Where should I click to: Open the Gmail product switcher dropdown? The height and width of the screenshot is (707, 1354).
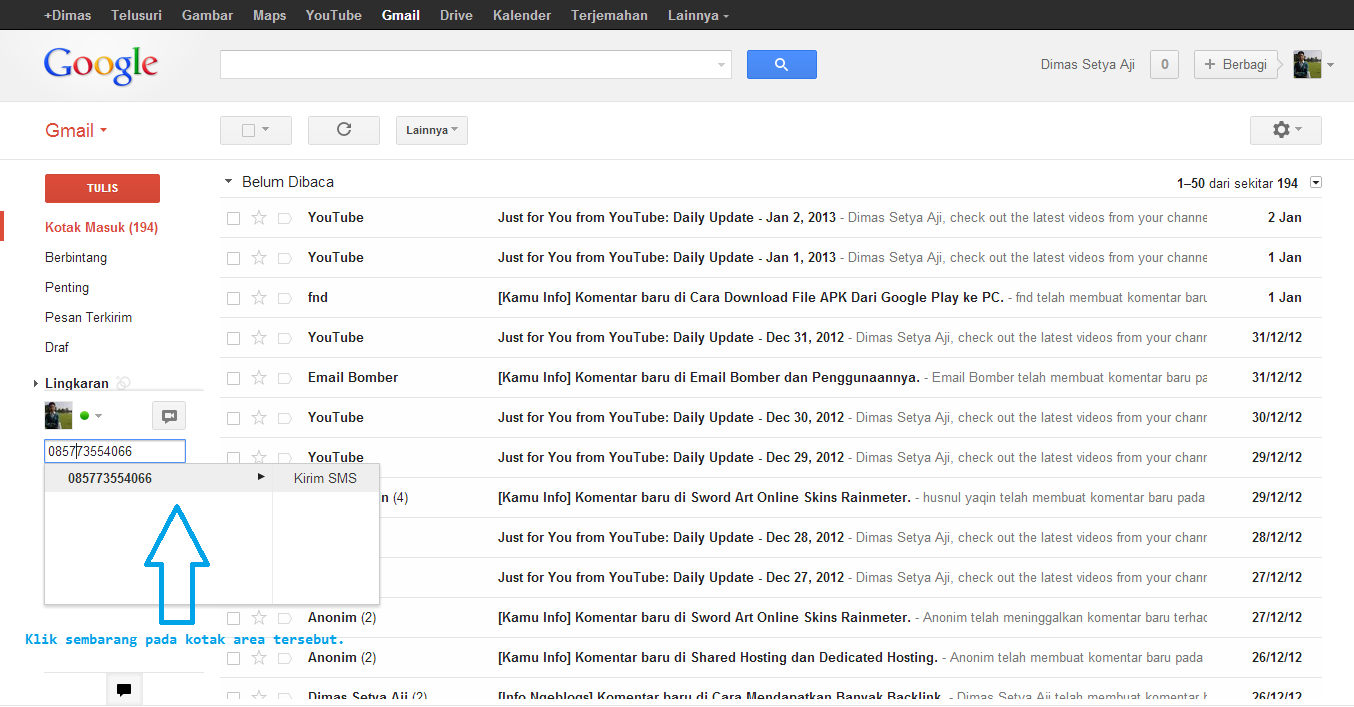click(x=76, y=130)
